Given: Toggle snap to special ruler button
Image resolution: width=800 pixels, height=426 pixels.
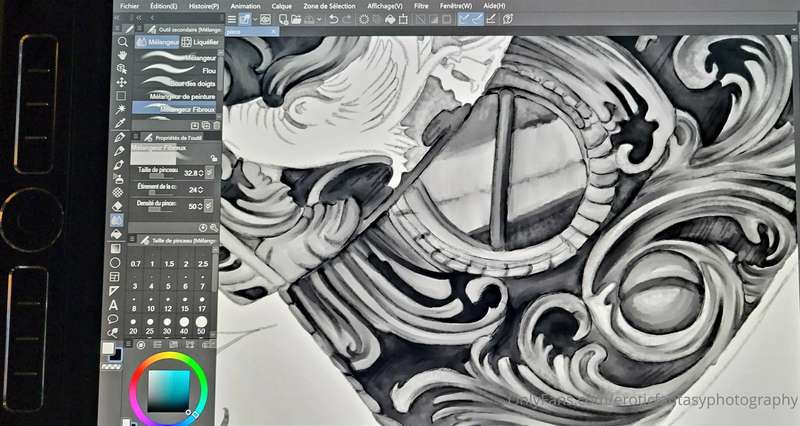Looking at the screenshot, I should (478, 19).
